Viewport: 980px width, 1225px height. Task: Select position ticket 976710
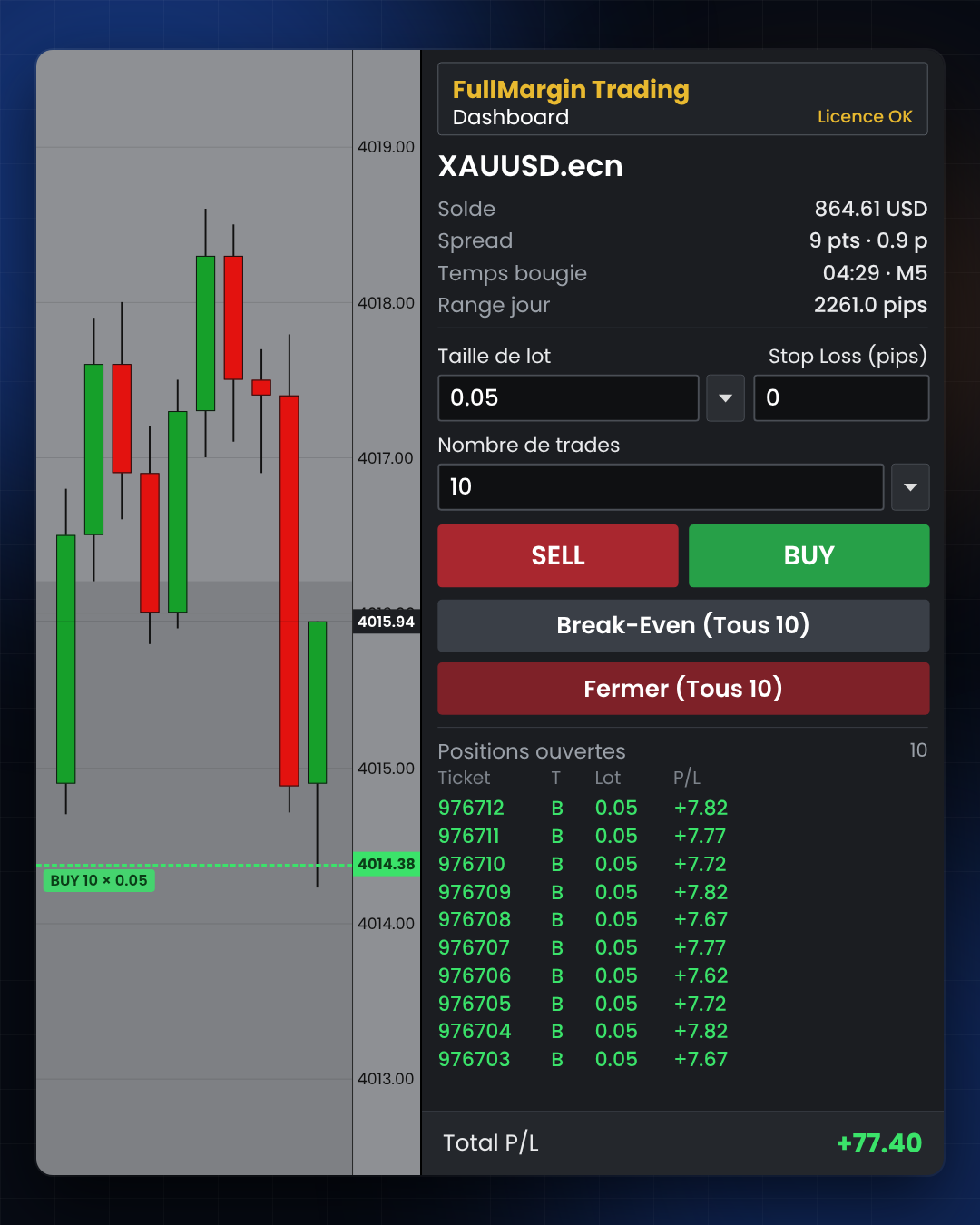click(x=472, y=864)
